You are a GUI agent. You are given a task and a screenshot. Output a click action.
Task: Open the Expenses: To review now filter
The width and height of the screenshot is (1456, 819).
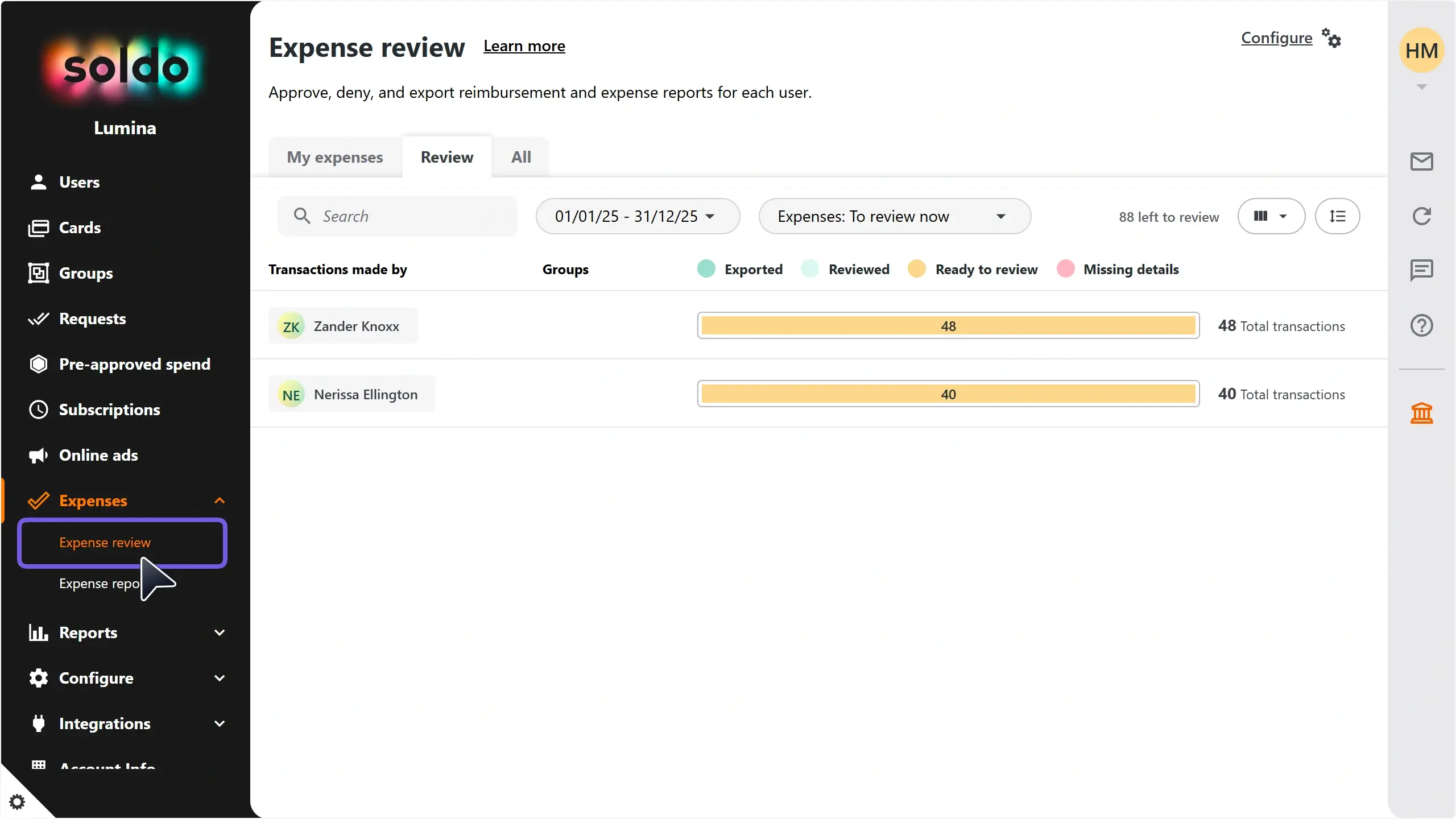(895, 216)
